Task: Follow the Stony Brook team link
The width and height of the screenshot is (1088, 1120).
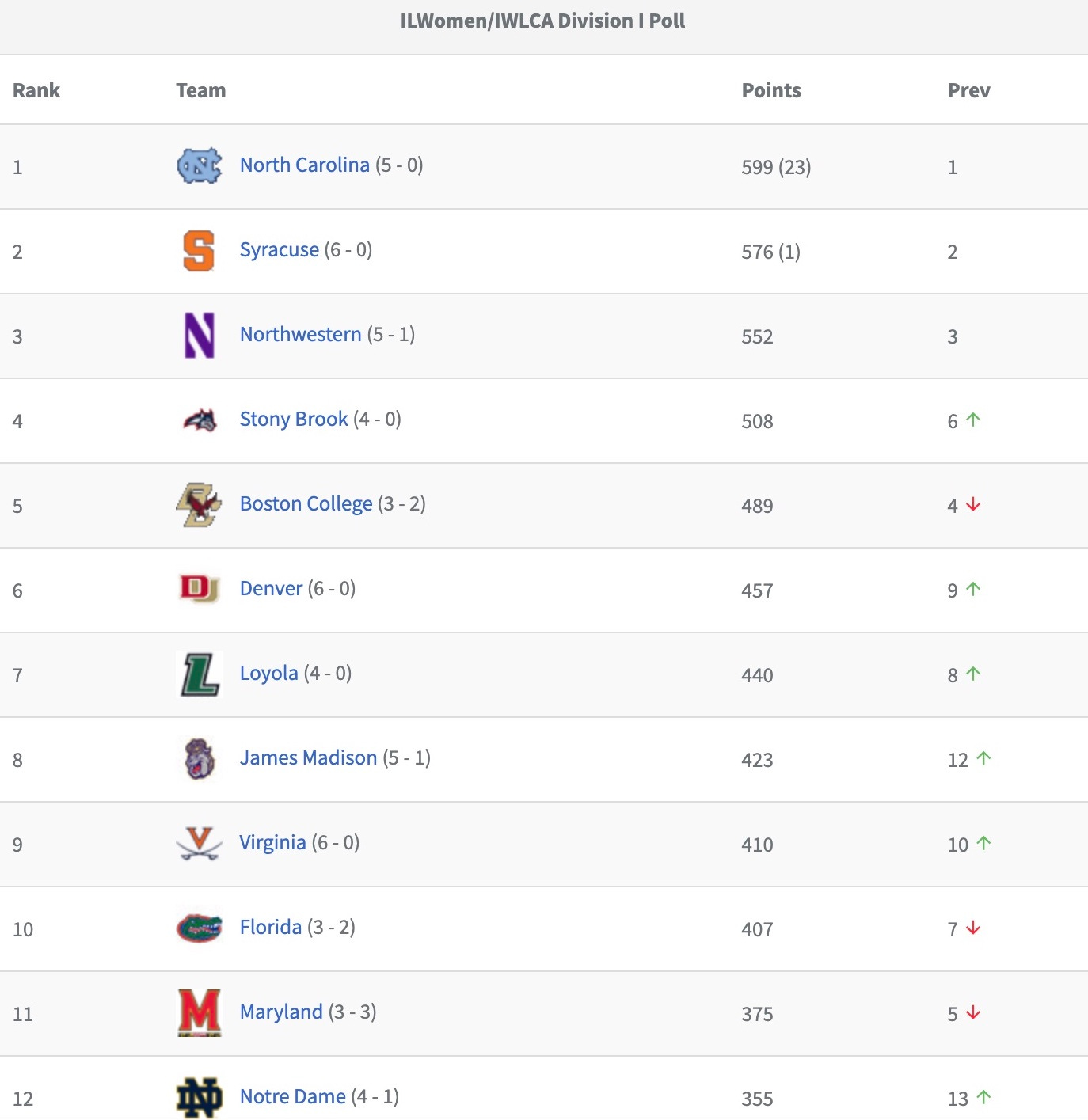Action: (294, 420)
